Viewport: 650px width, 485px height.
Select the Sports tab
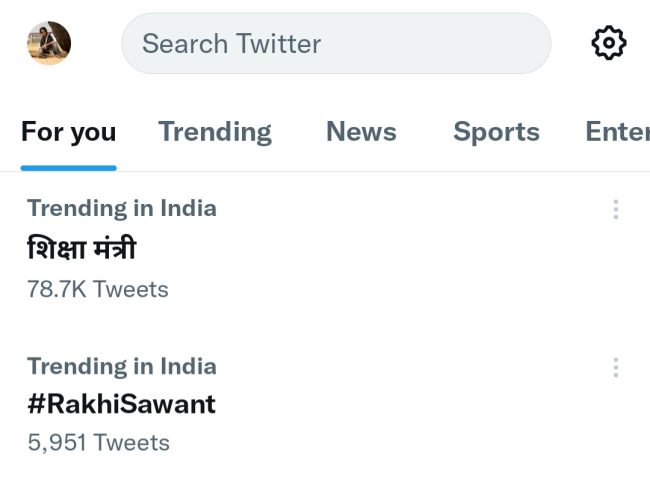click(x=496, y=132)
